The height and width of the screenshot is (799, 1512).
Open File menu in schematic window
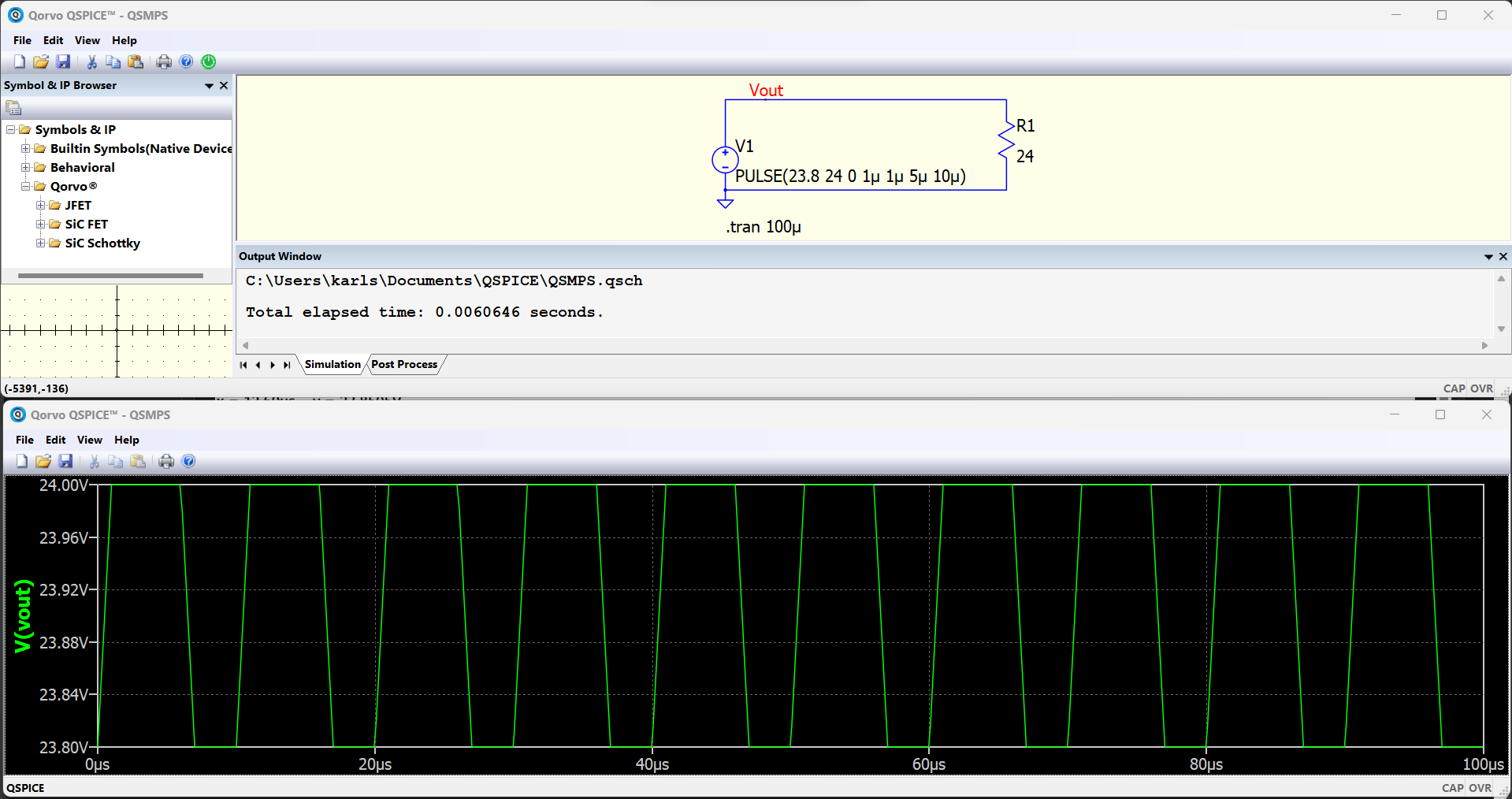pyautogui.click(x=22, y=40)
